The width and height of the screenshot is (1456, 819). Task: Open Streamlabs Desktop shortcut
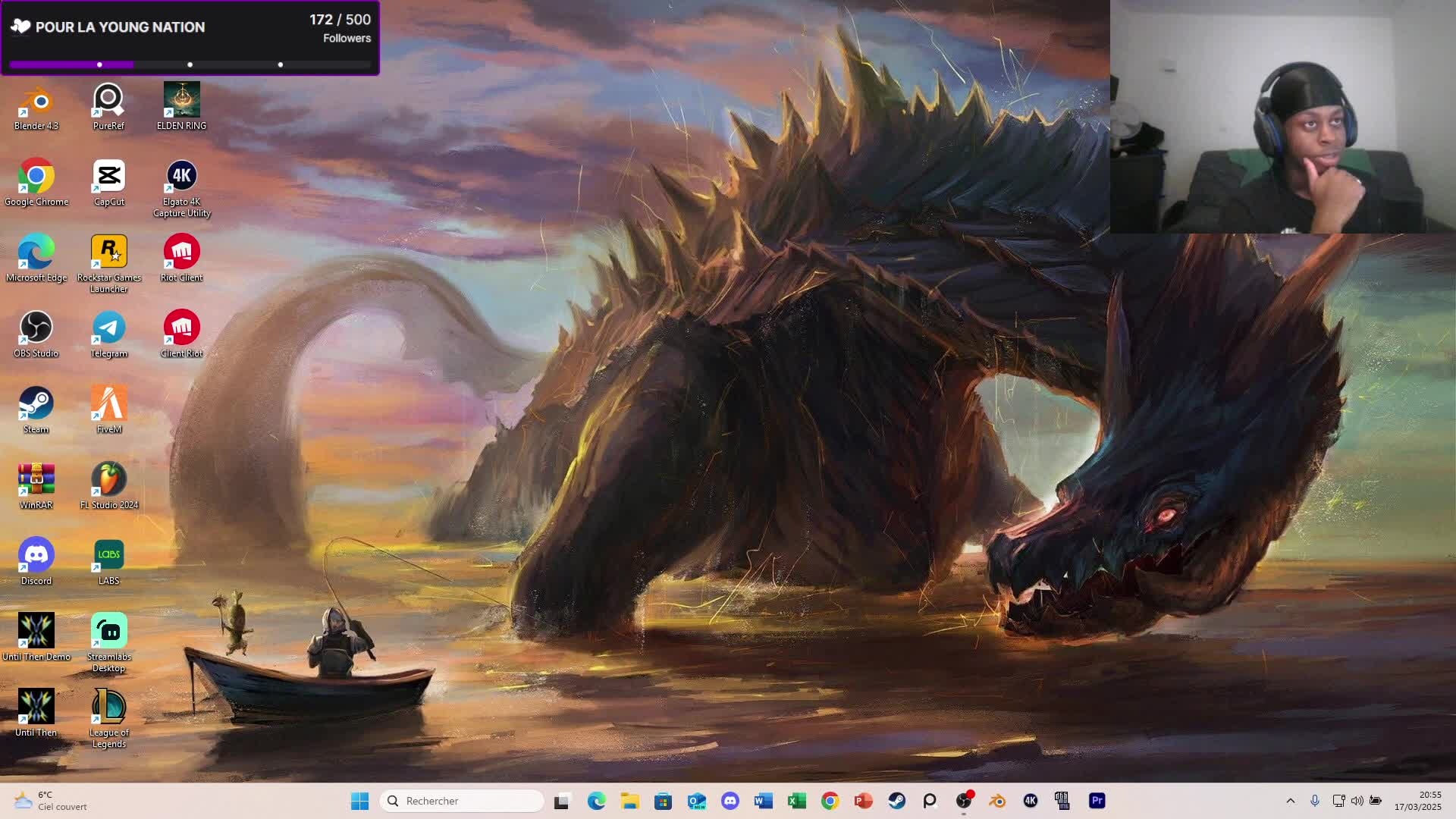(x=108, y=643)
